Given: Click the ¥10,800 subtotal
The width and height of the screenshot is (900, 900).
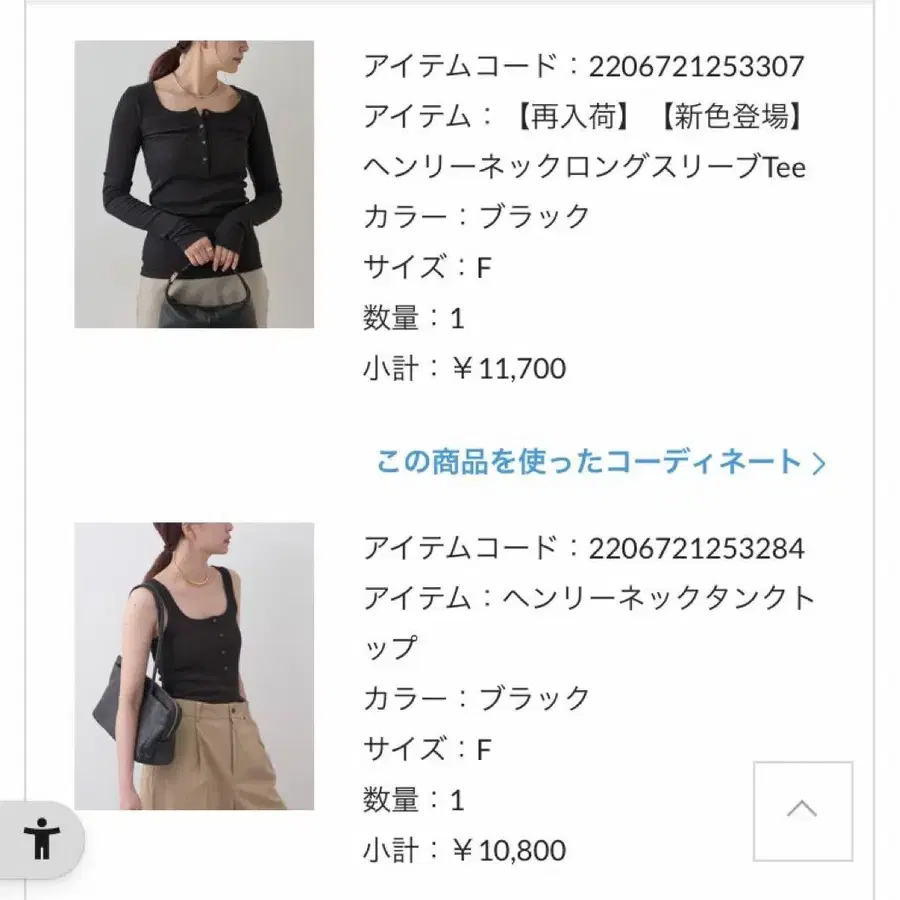Looking at the screenshot, I should tap(509, 851).
